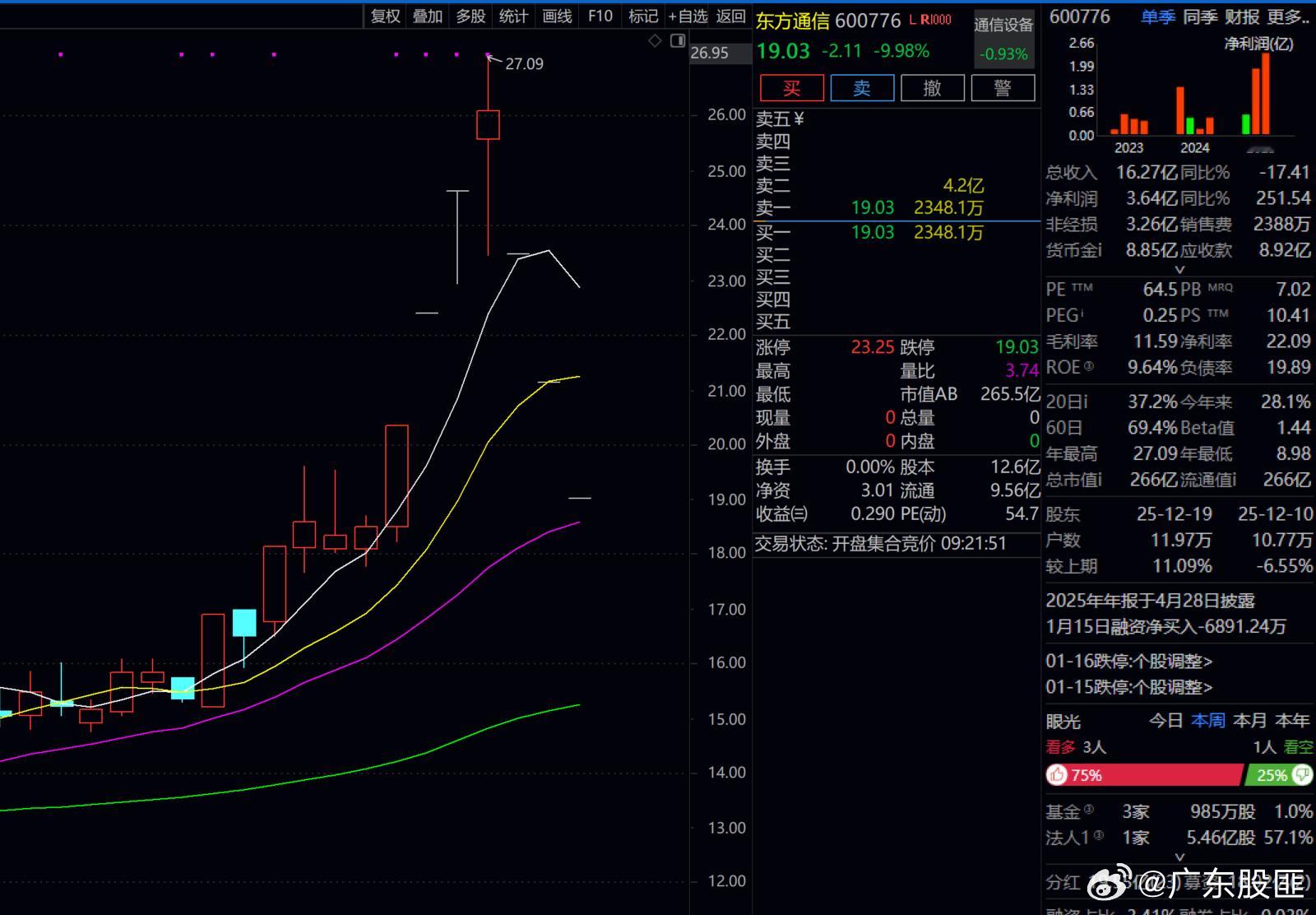1316x915 pixels.
Task: Open the 01-15跌停:个股调整 news link
Action: (1129, 686)
